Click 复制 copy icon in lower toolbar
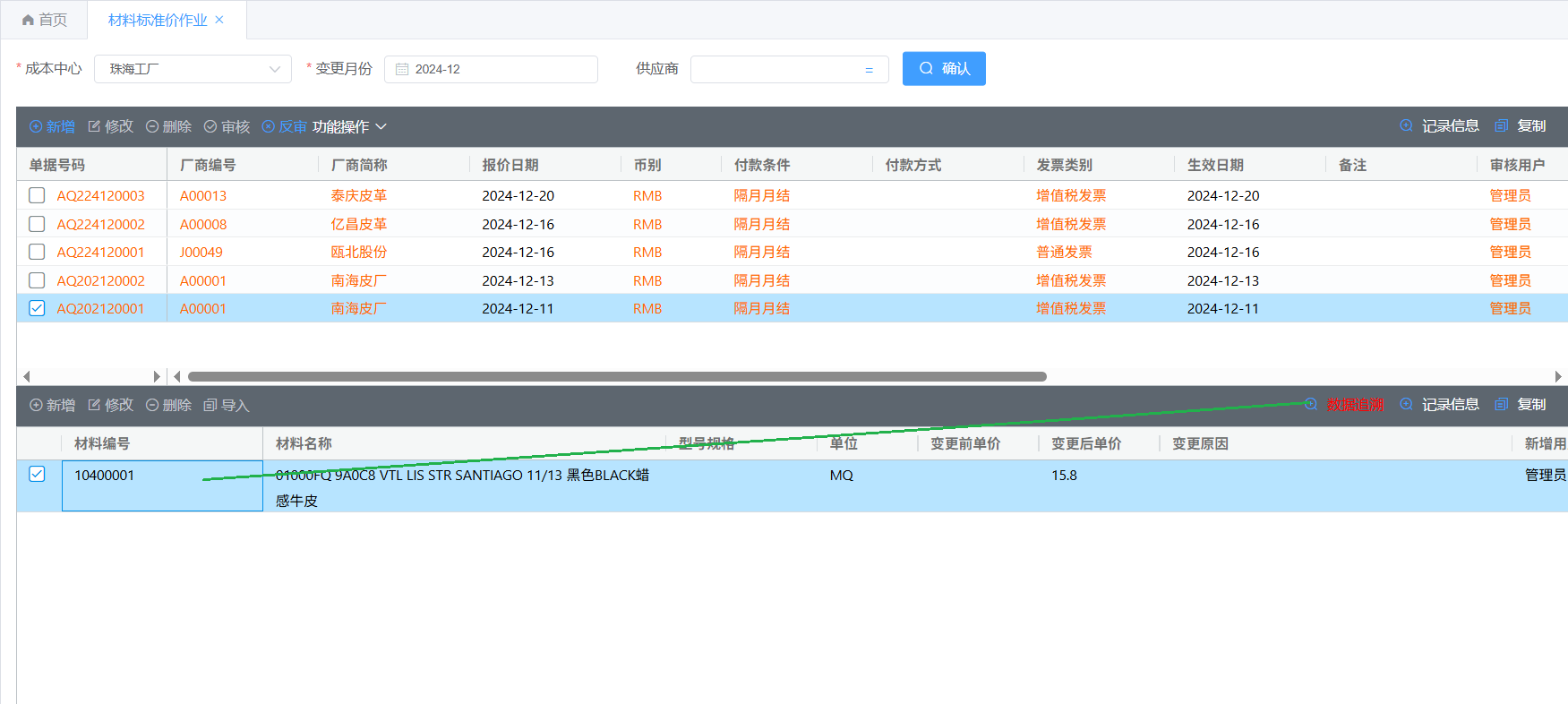The image size is (1568, 704). pyautogui.click(x=1502, y=405)
